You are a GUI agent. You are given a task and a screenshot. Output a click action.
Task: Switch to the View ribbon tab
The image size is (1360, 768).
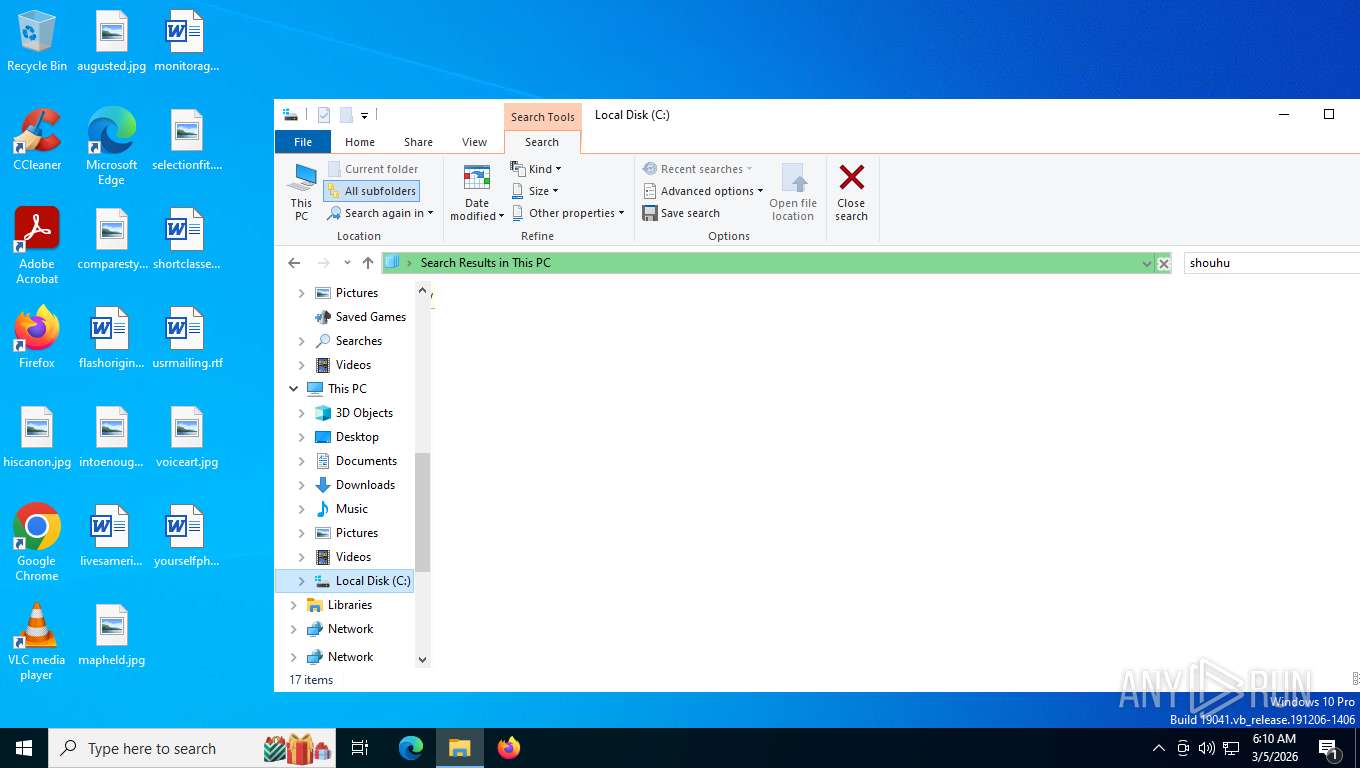point(475,142)
